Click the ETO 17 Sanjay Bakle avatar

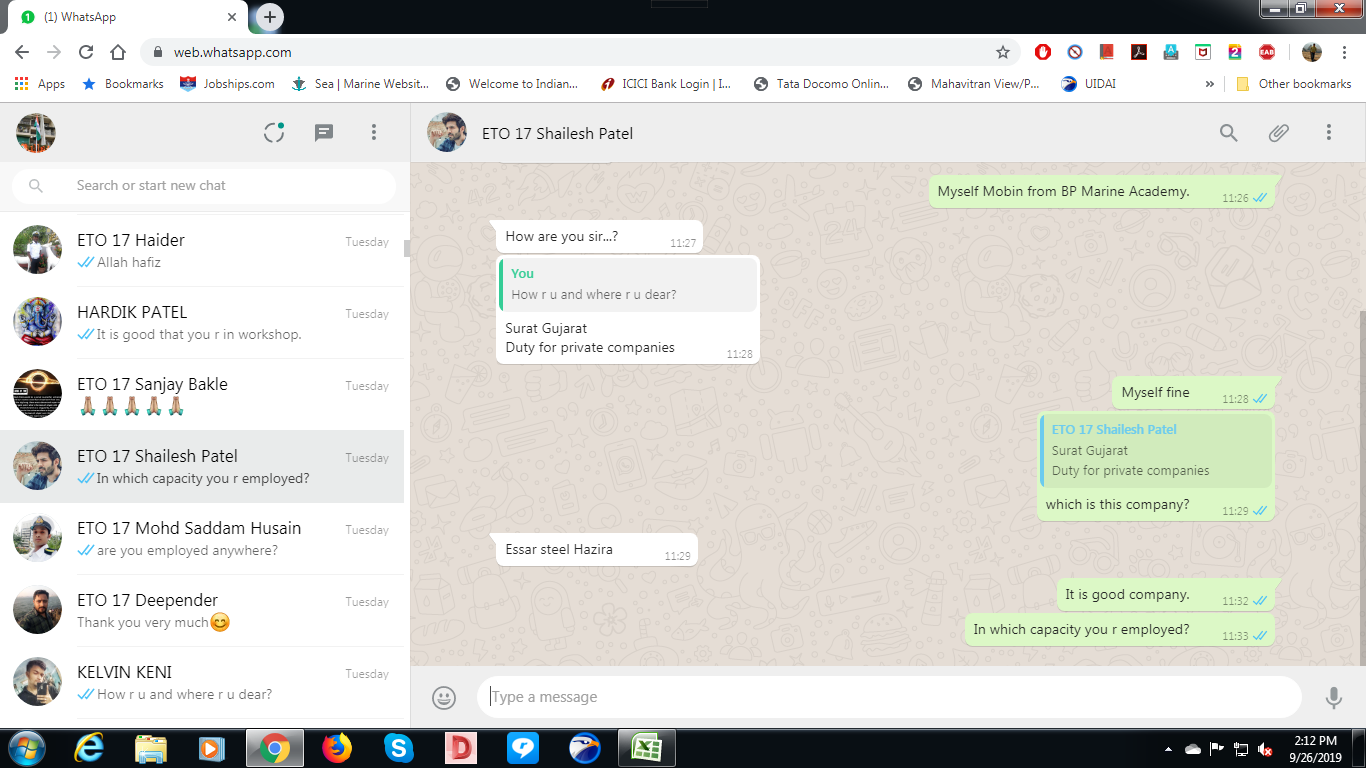[38, 394]
